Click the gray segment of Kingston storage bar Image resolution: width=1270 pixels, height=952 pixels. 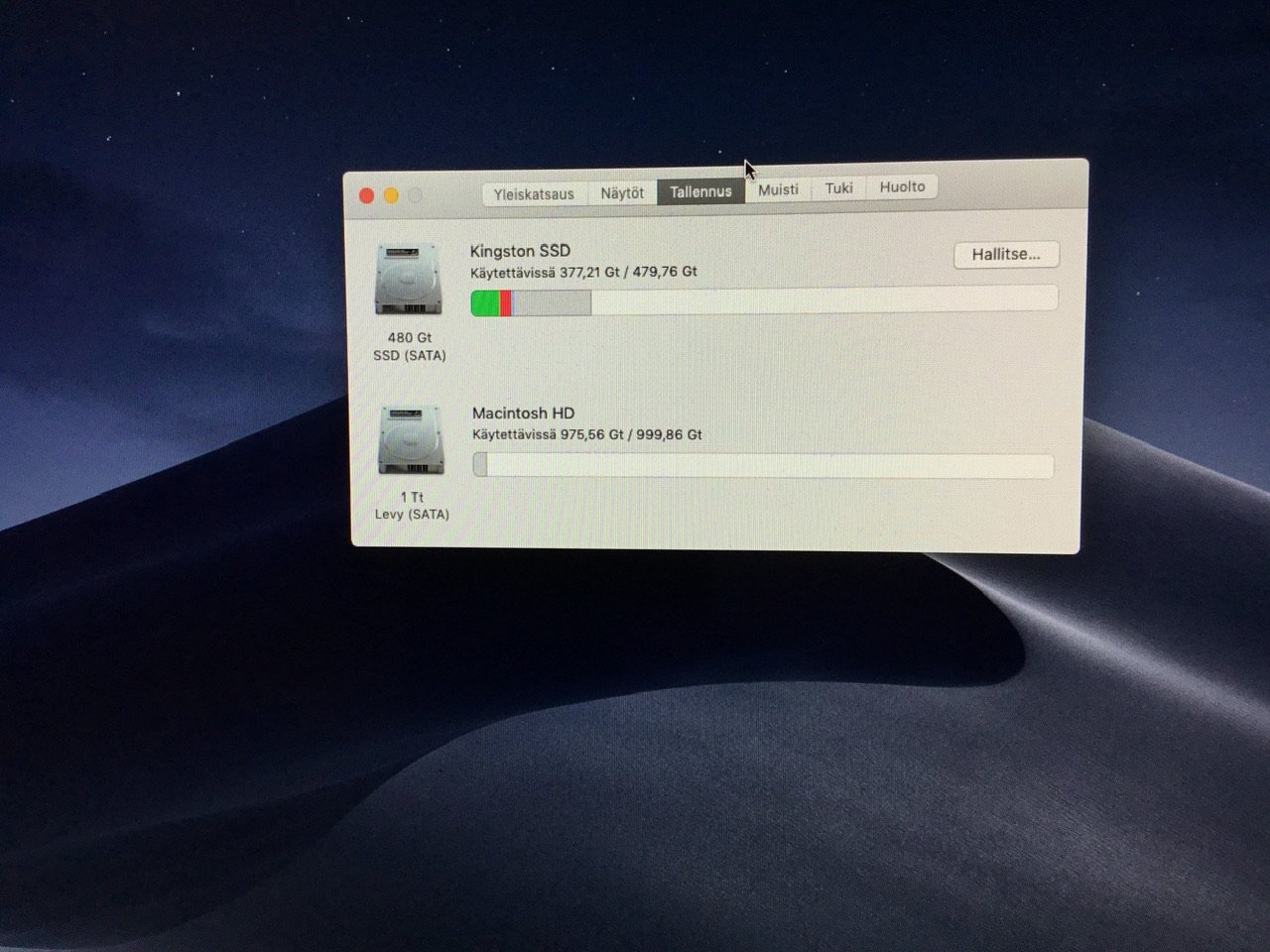(553, 302)
